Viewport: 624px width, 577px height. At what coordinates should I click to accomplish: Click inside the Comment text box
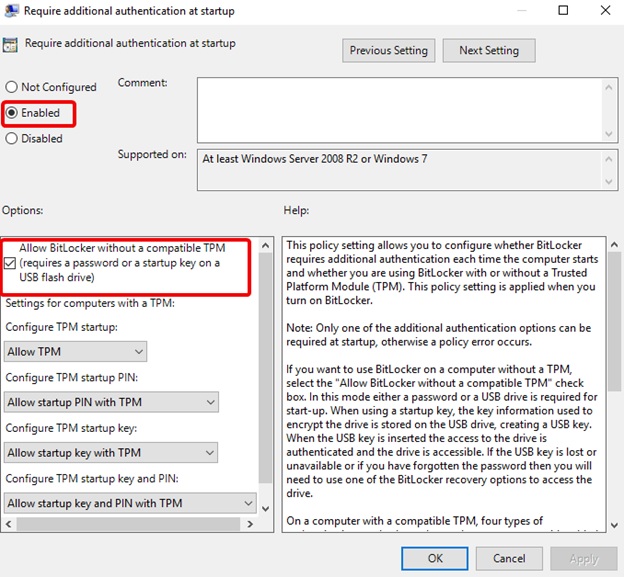tap(400, 110)
